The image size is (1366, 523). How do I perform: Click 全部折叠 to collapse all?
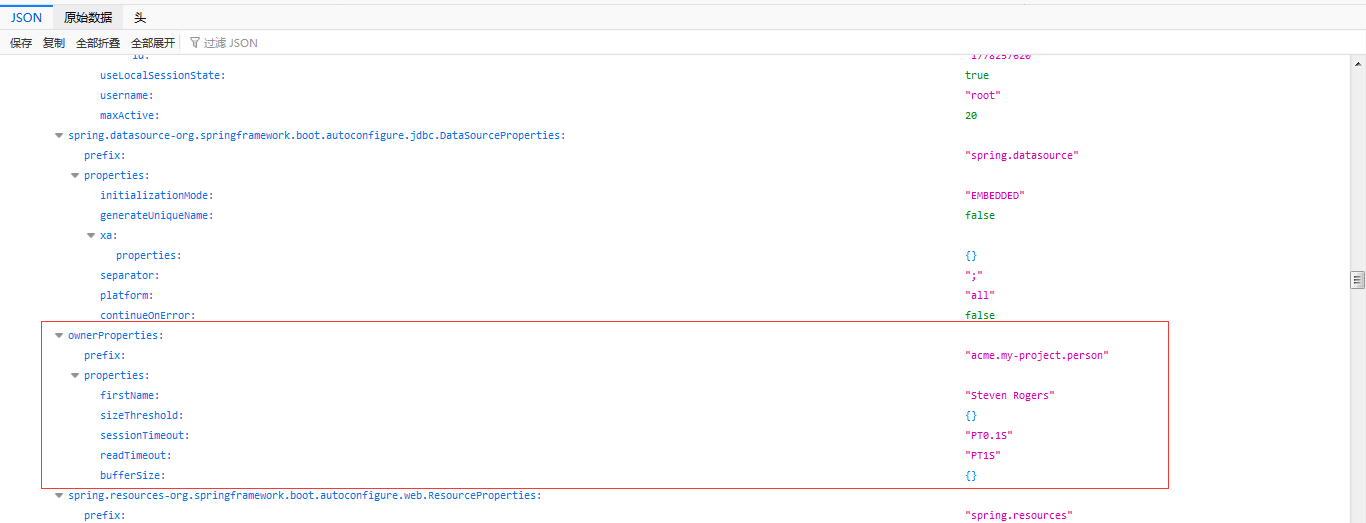coord(98,43)
